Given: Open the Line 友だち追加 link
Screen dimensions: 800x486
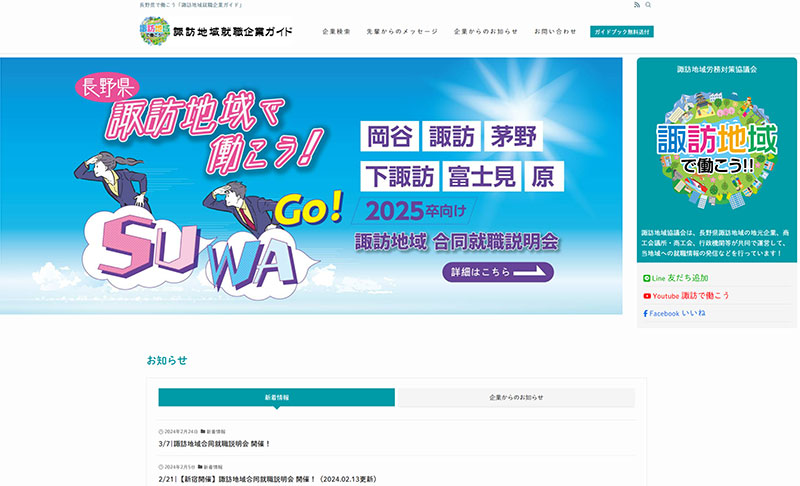Looking at the screenshot, I should [x=676, y=278].
